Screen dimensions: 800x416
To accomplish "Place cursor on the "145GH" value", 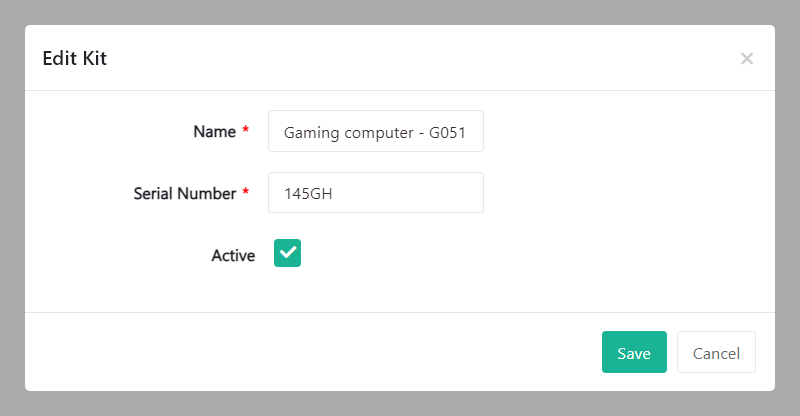I will coord(308,193).
